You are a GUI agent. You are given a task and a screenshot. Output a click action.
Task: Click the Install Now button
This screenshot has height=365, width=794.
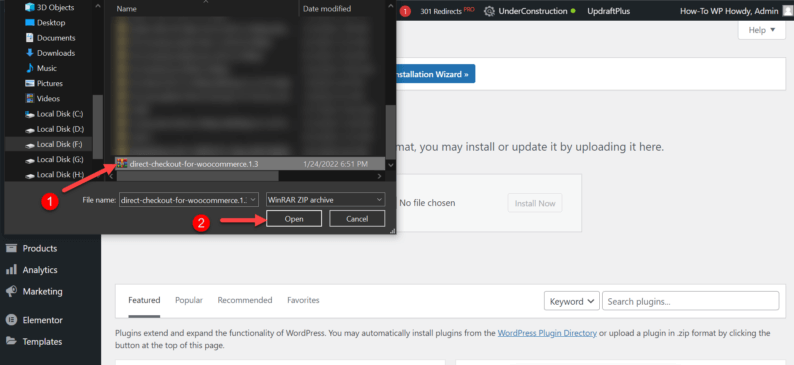[535, 203]
